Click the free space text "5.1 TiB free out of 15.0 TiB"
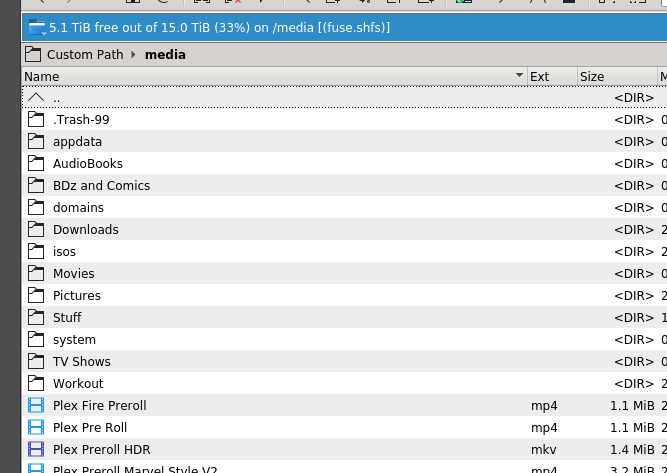Image resolution: width=667 pixels, height=473 pixels. (x=130, y=28)
